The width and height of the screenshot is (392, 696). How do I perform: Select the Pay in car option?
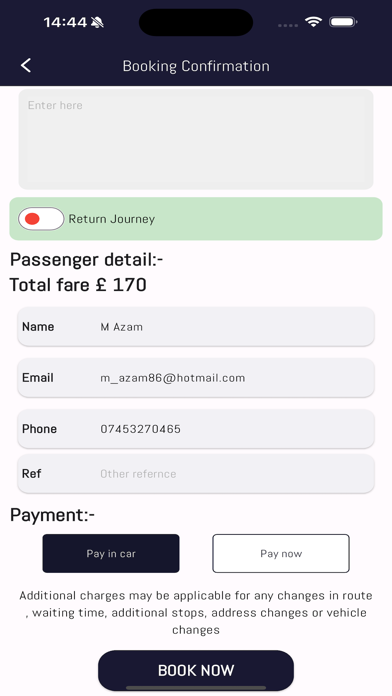(111, 554)
